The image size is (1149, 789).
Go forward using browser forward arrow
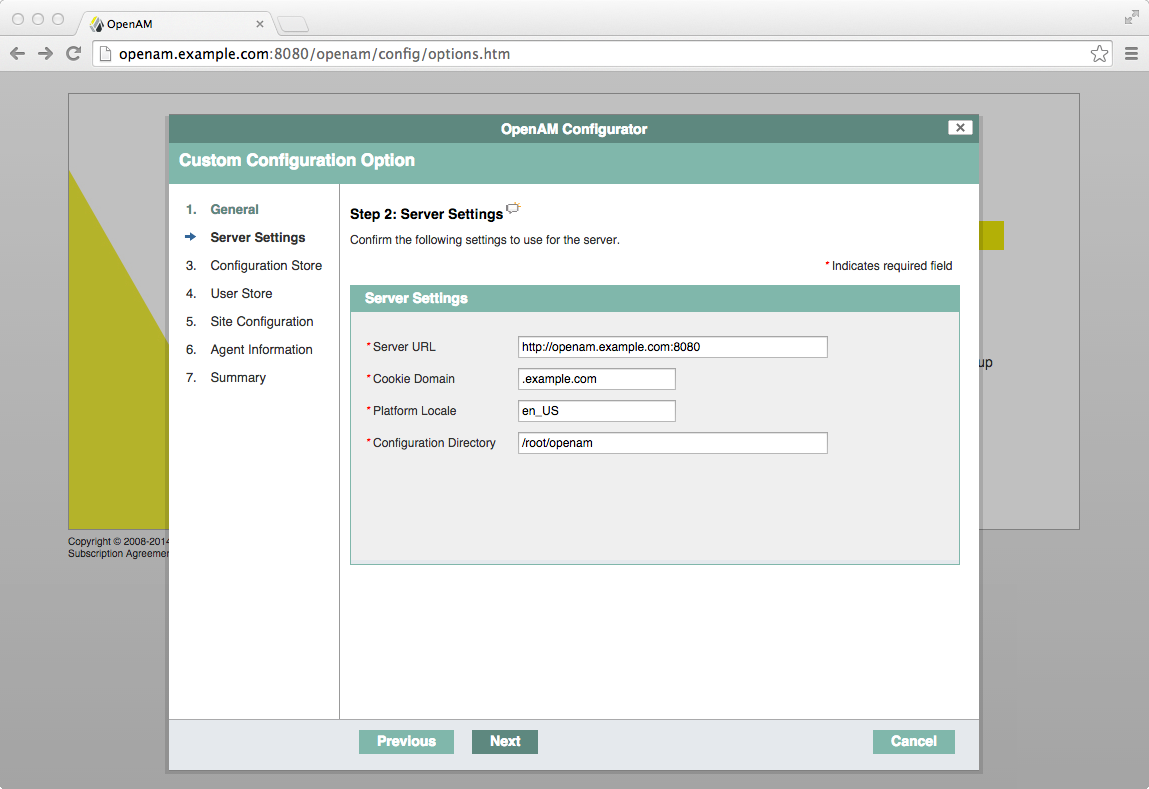click(x=45, y=53)
